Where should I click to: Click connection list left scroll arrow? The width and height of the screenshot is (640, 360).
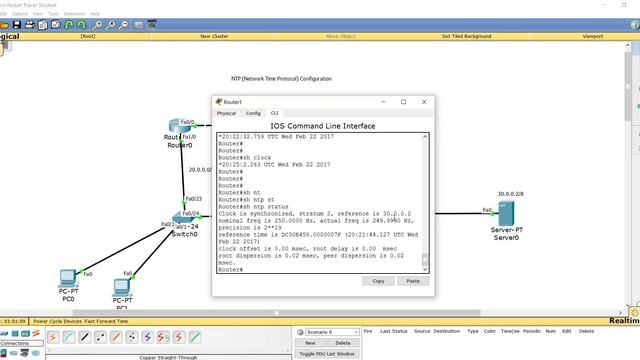(49, 350)
